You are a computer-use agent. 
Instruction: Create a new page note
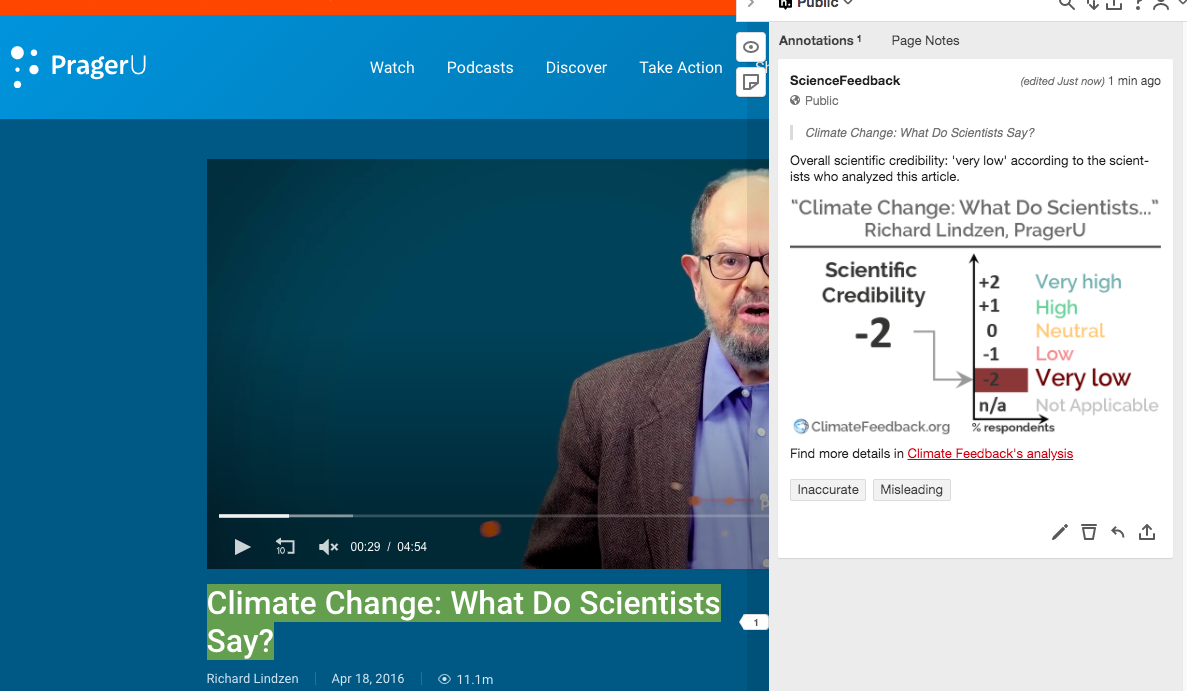(x=750, y=82)
